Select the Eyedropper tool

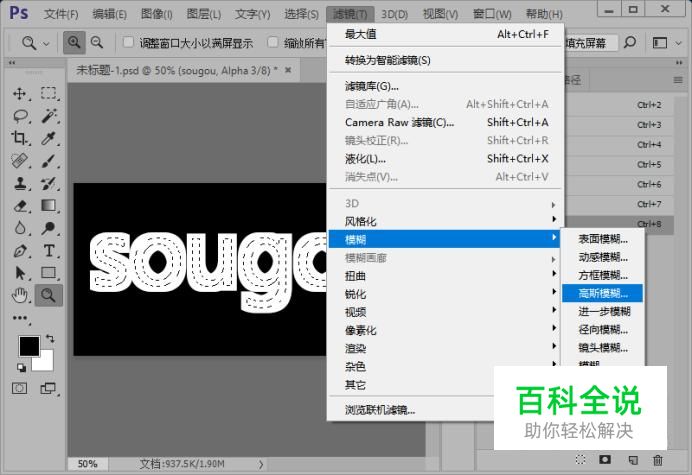[x=49, y=138]
